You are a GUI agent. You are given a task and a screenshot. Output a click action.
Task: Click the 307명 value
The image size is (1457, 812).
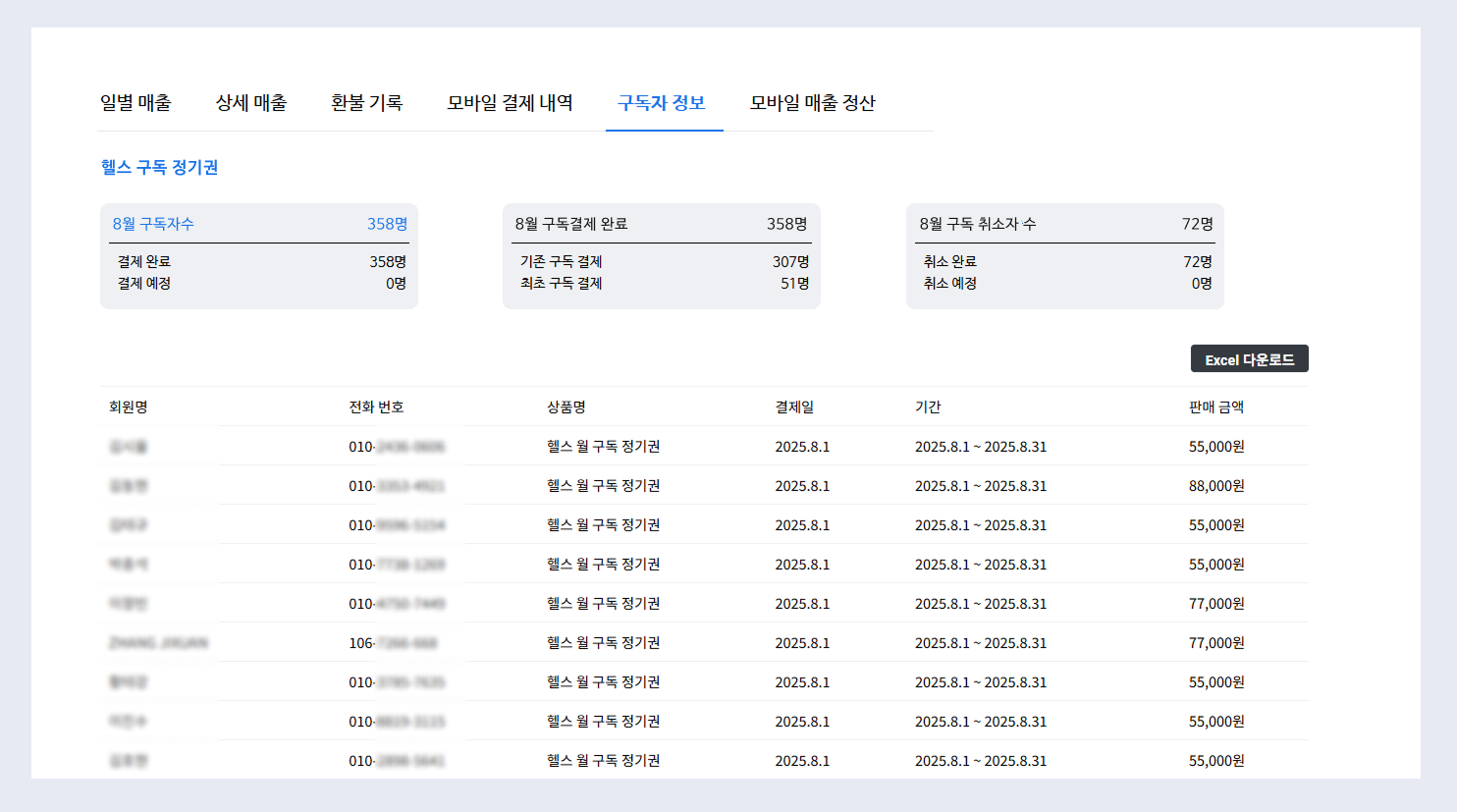tap(791, 261)
